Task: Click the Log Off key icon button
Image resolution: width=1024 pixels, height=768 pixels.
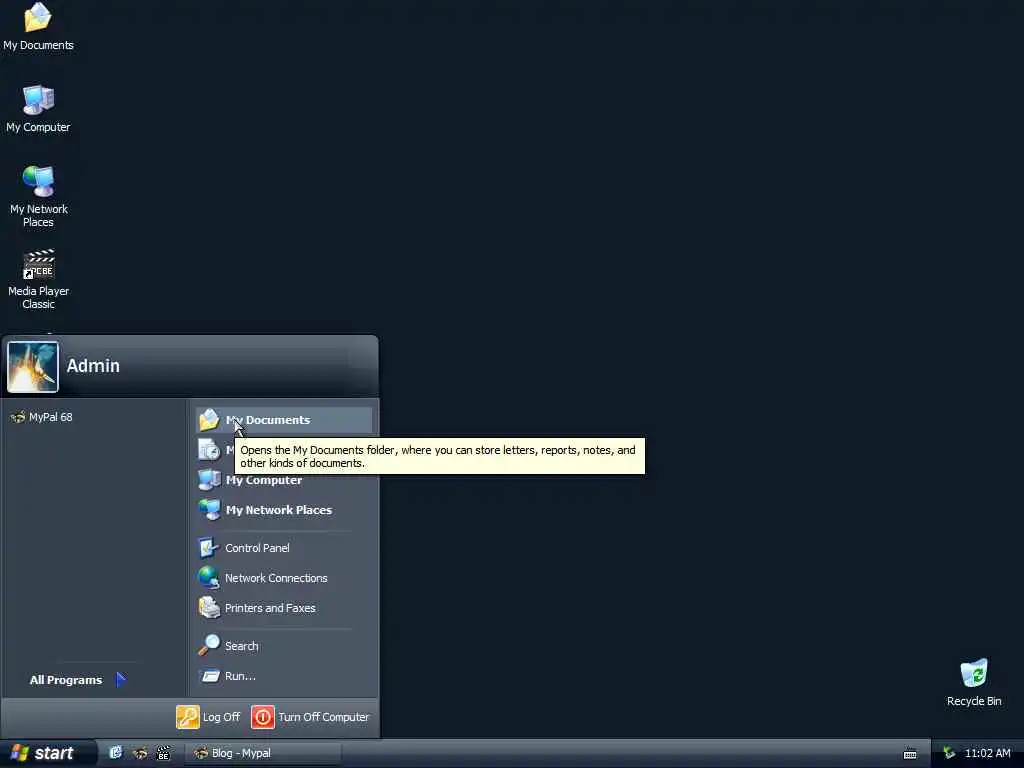Action: 187,717
